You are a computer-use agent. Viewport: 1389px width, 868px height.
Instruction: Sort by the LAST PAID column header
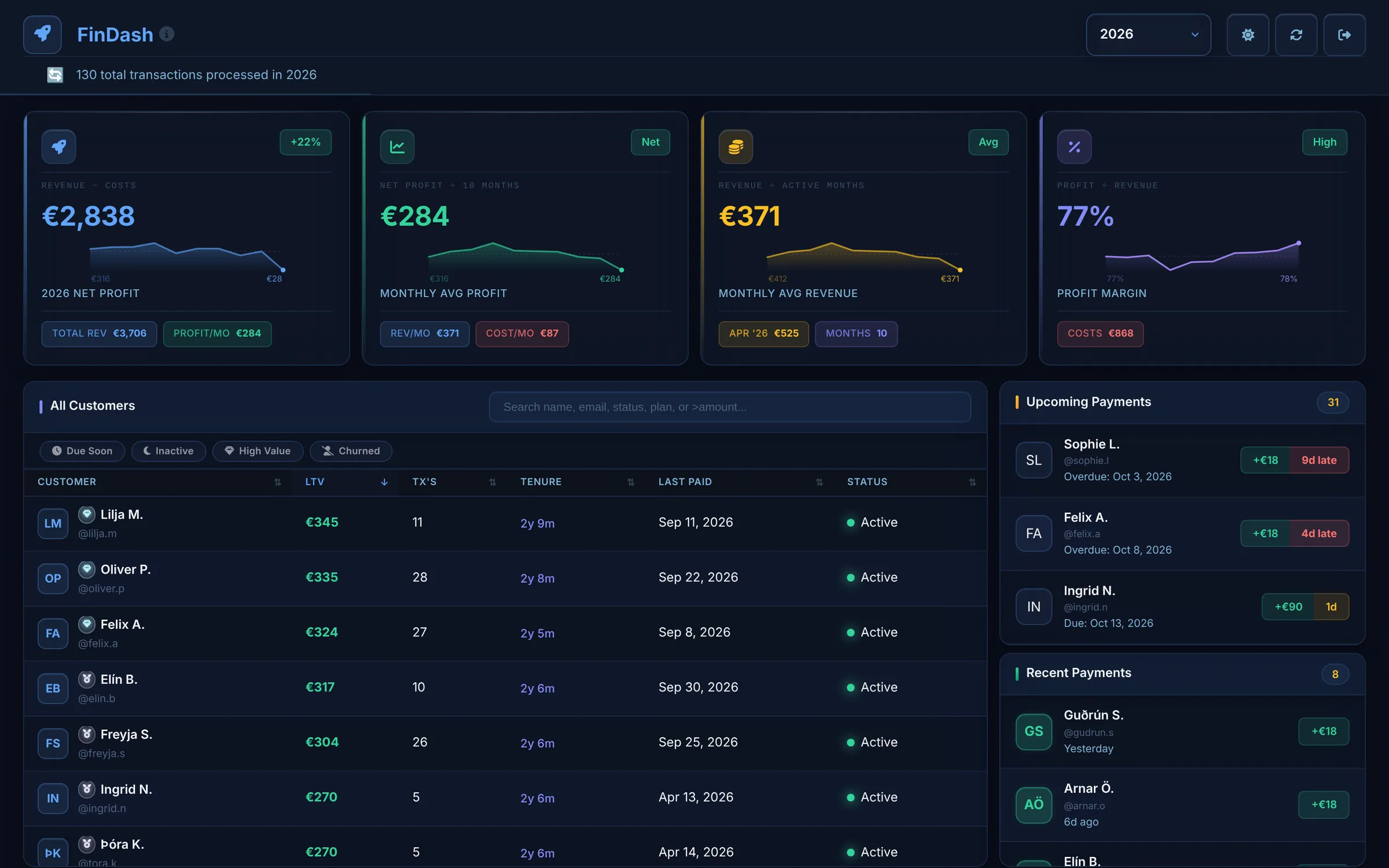[x=739, y=481]
